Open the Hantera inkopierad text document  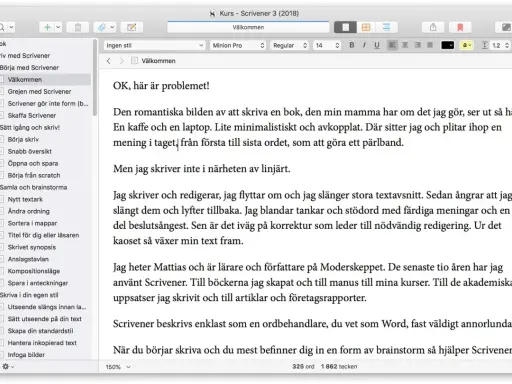pyautogui.click(x=42, y=343)
